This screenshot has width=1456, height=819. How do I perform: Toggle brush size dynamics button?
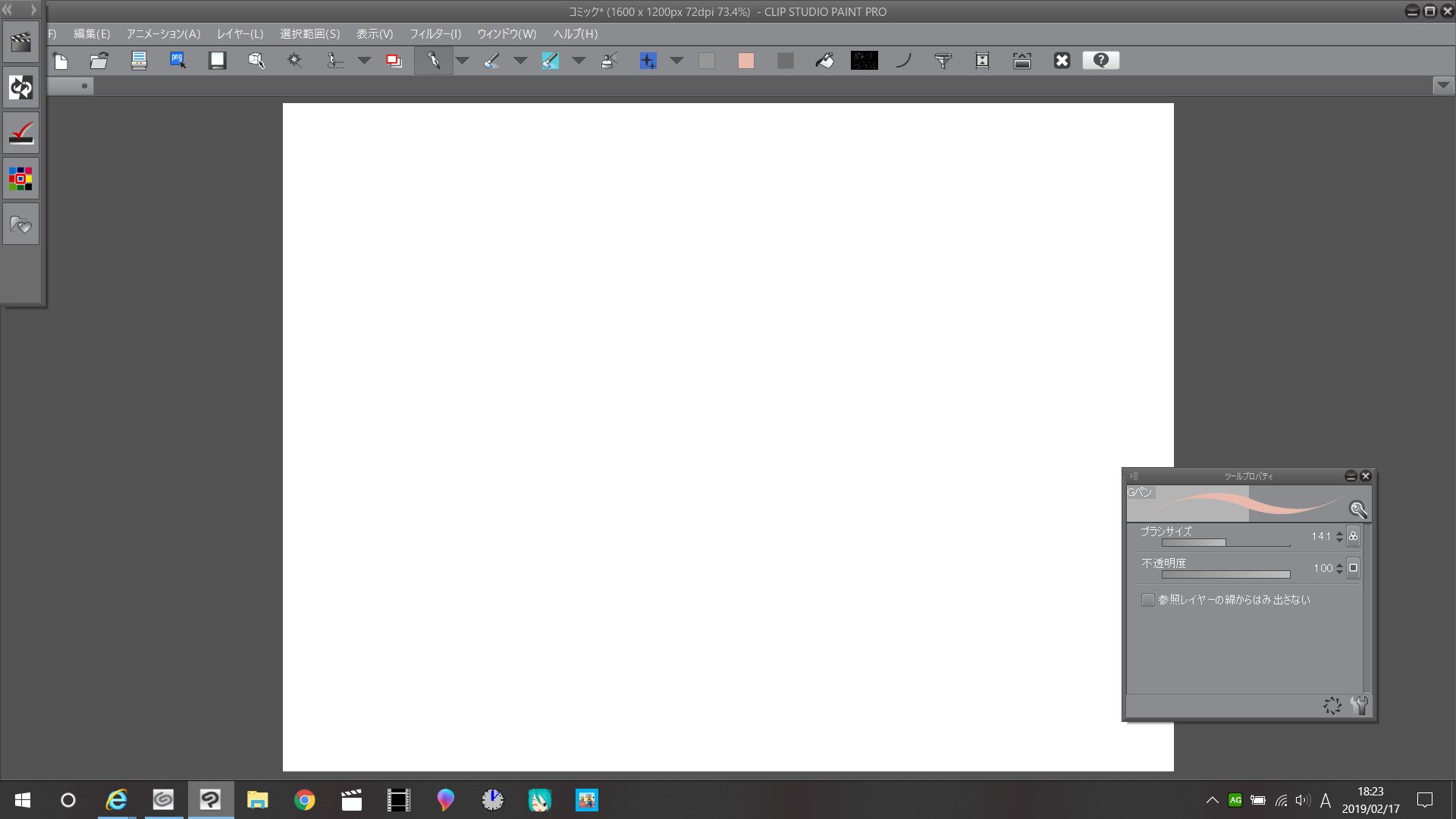pyautogui.click(x=1353, y=536)
